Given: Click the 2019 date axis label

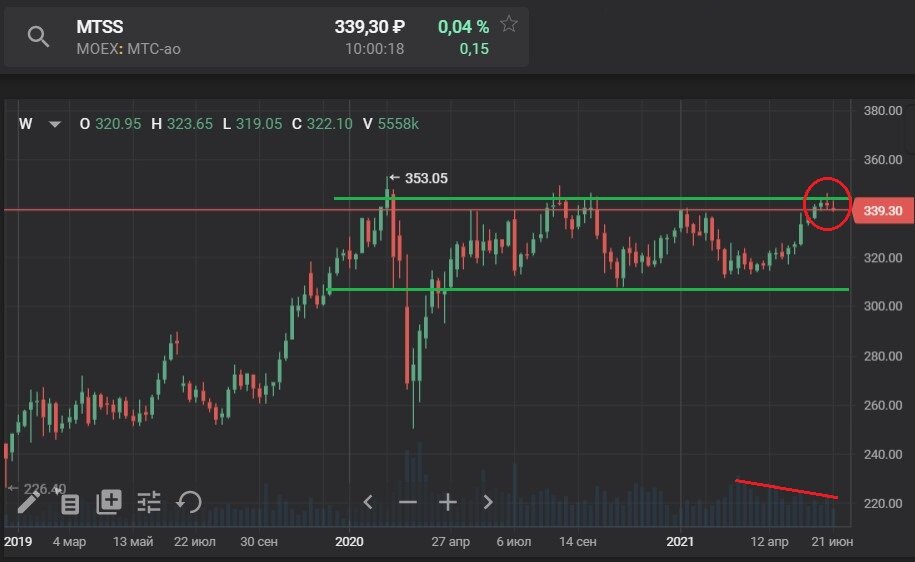Looking at the screenshot, I should 18,542.
